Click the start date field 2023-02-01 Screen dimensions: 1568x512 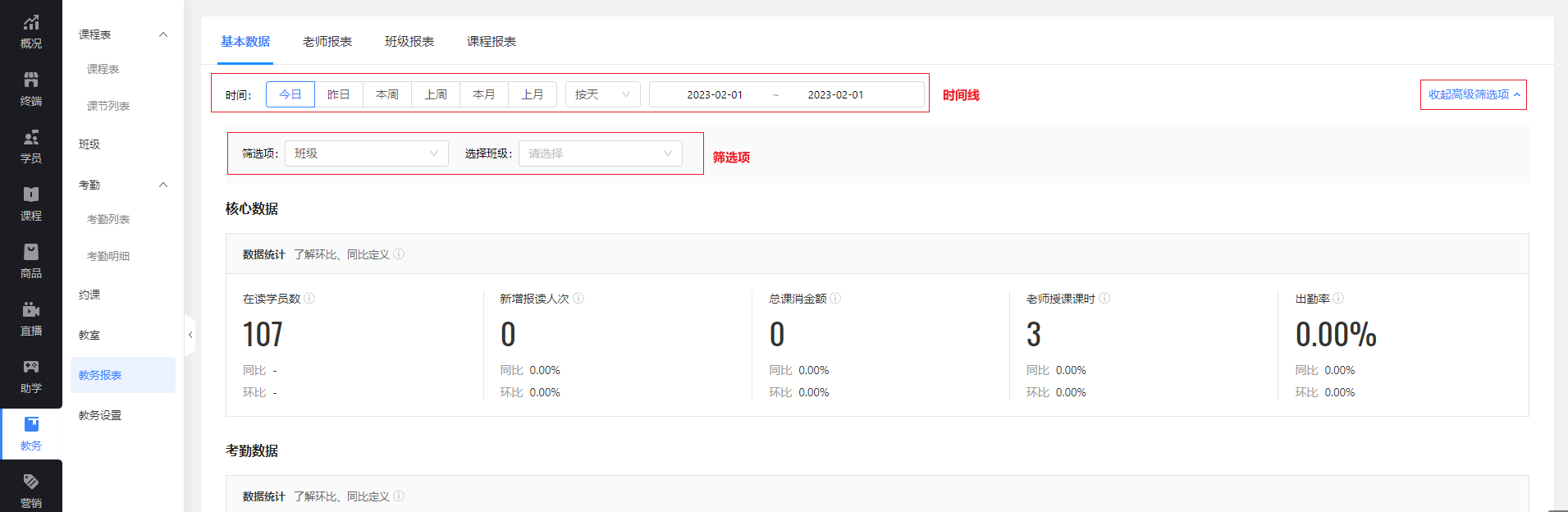(x=715, y=94)
